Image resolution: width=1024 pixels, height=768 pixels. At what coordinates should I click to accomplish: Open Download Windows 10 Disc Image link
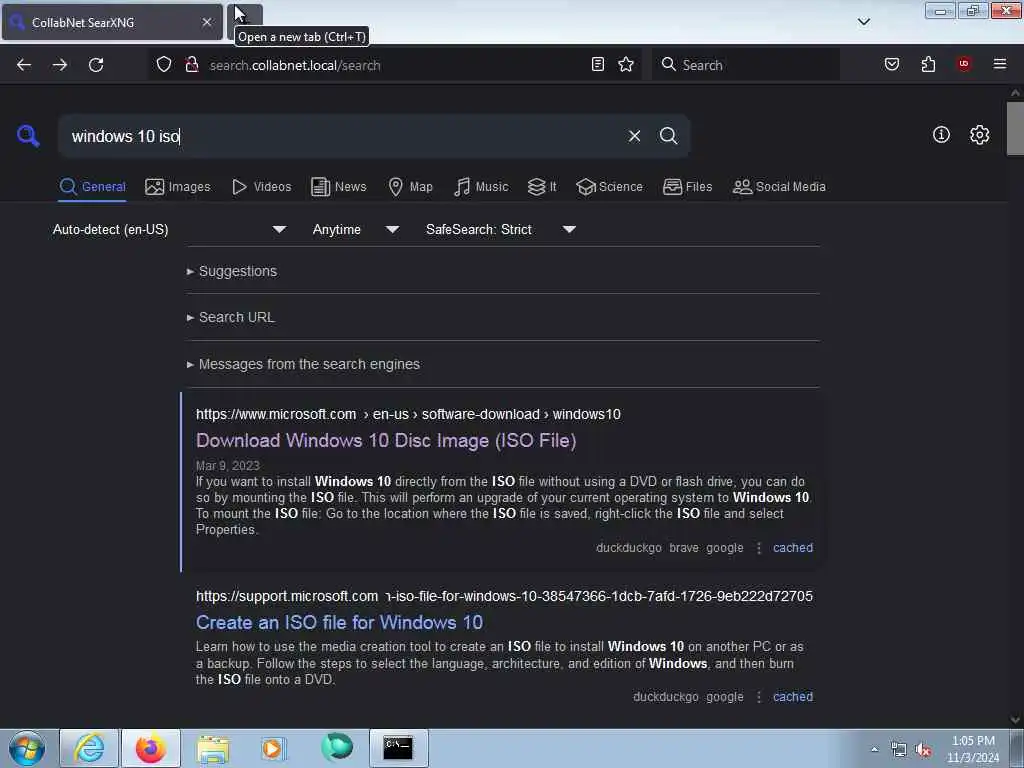click(x=386, y=441)
